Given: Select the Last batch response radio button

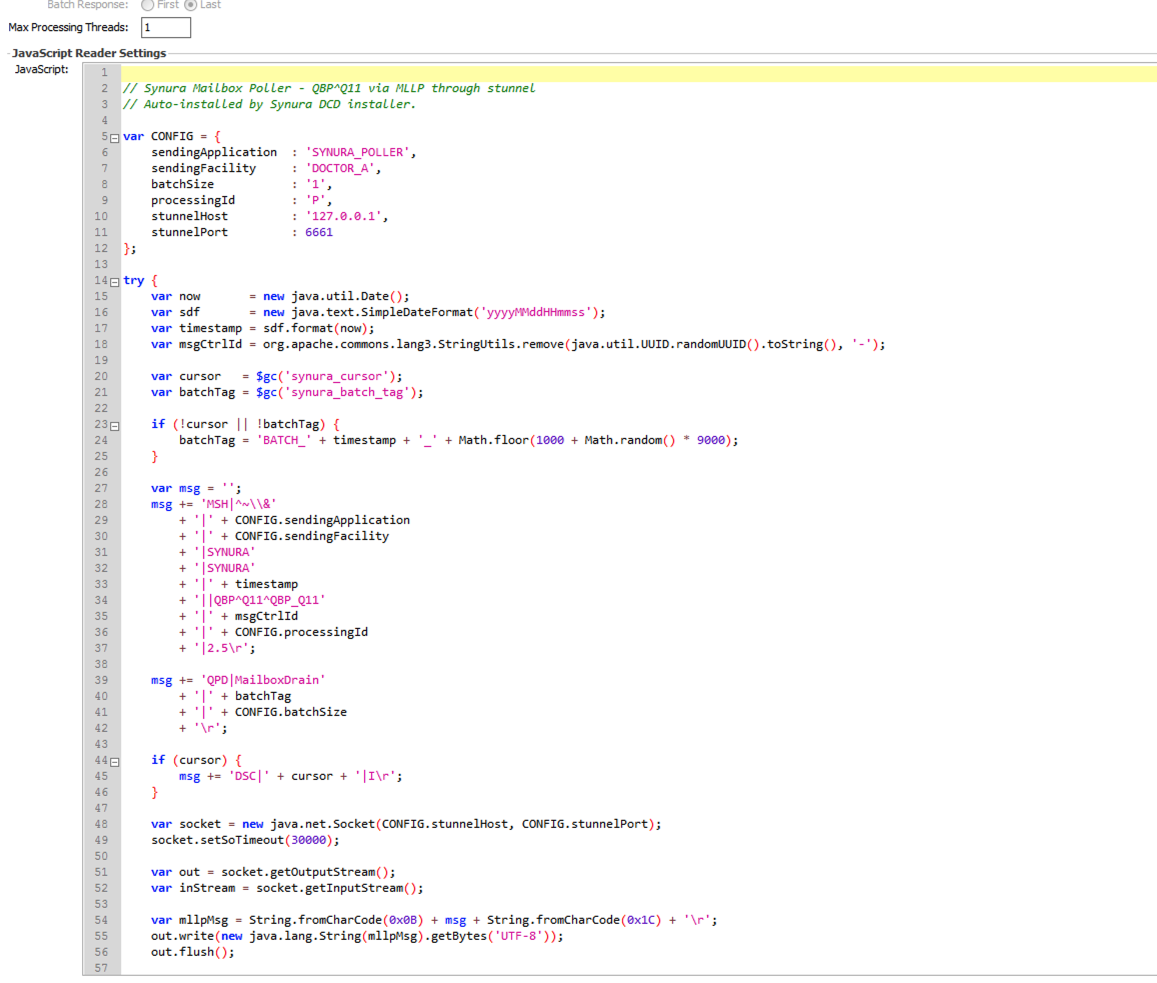Looking at the screenshot, I should (x=191, y=5).
